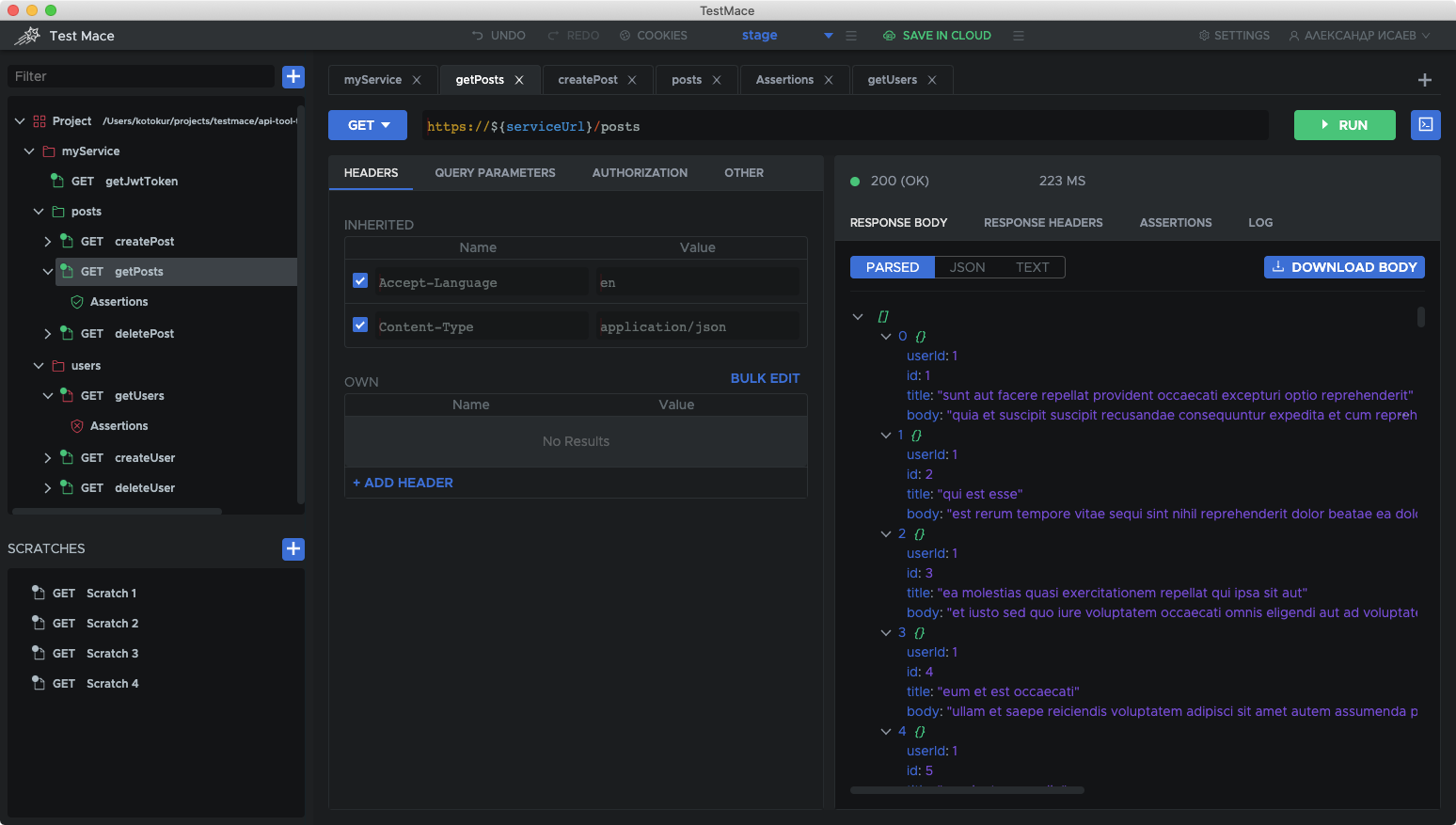
Task: Open the console panel icon next to RUN
Action: [1425, 125]
